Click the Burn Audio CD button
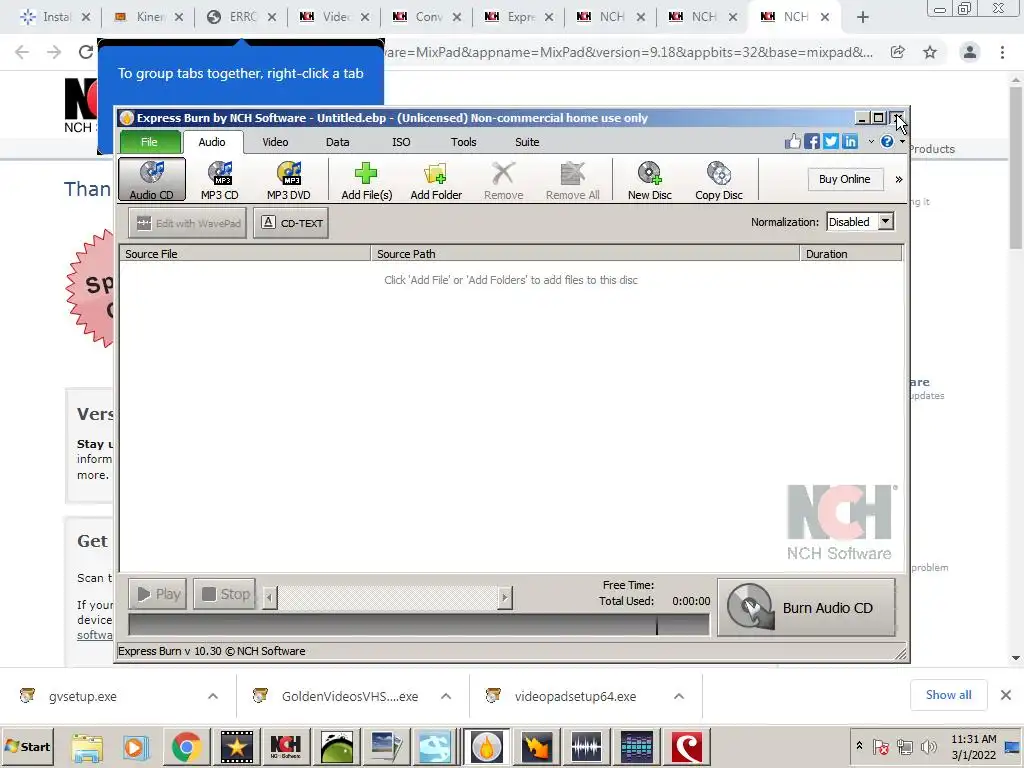Screen dimensions: 1024x768 807,607
